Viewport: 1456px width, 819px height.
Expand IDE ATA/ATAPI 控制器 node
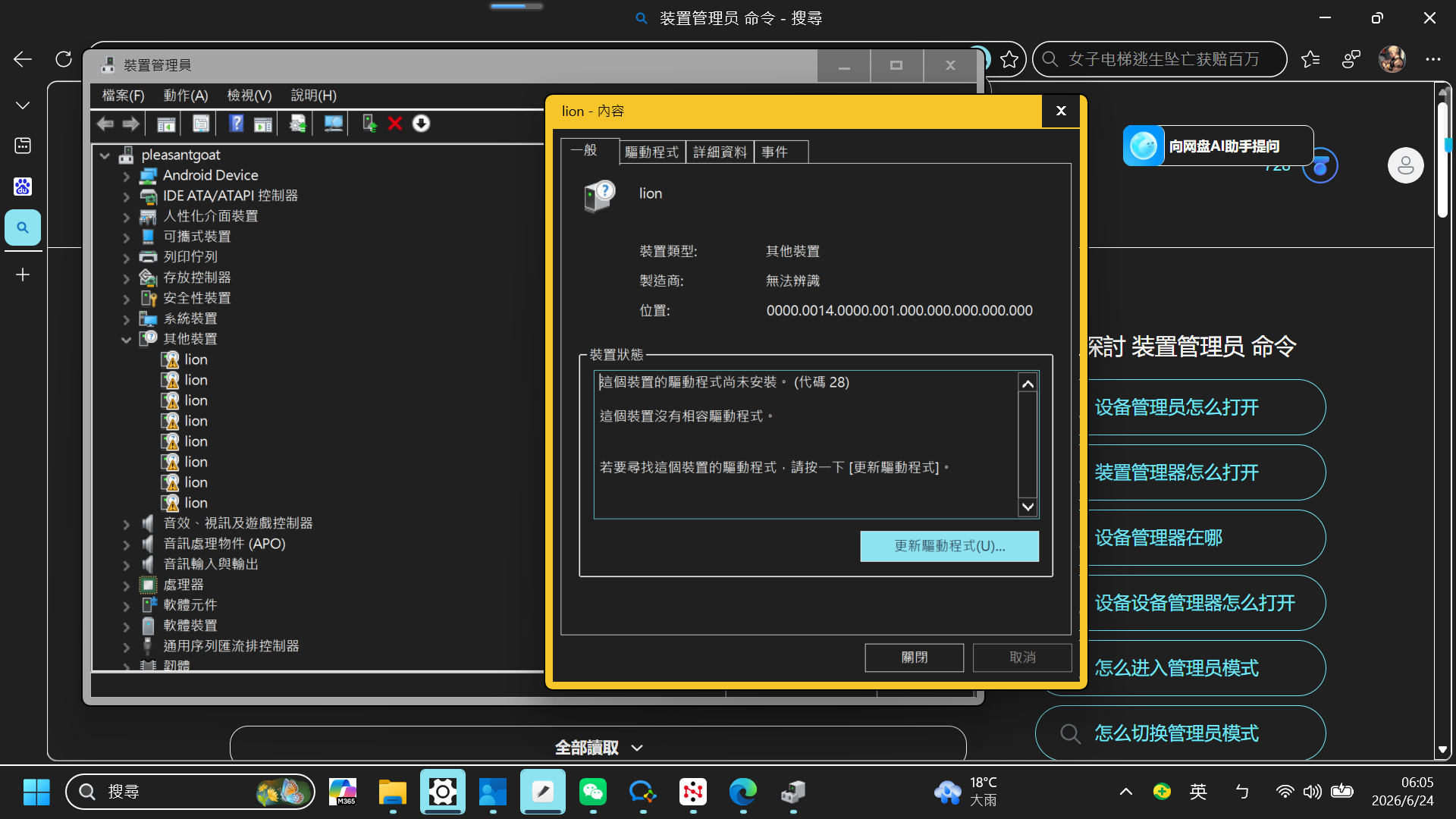pos(127,196)
